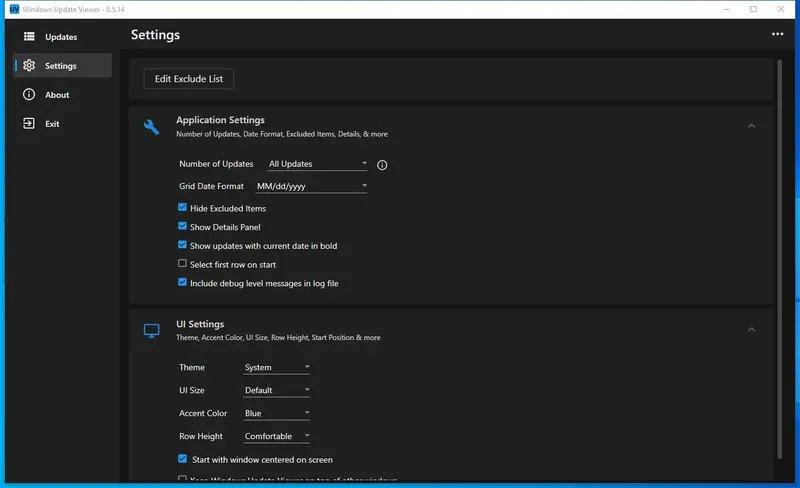Click the About info icon
Image resolution: width=800 pixels, height=488 pixels.
pos(29,95)
